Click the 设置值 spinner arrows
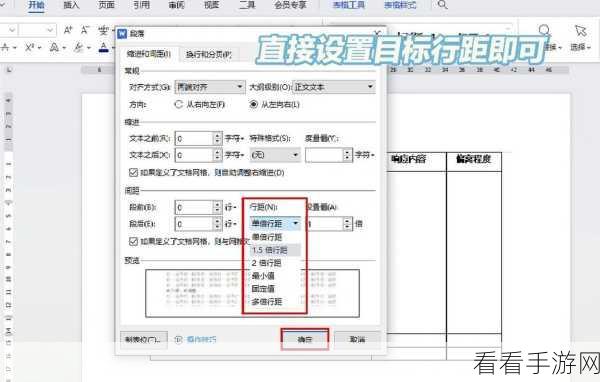 coord(347,224)
